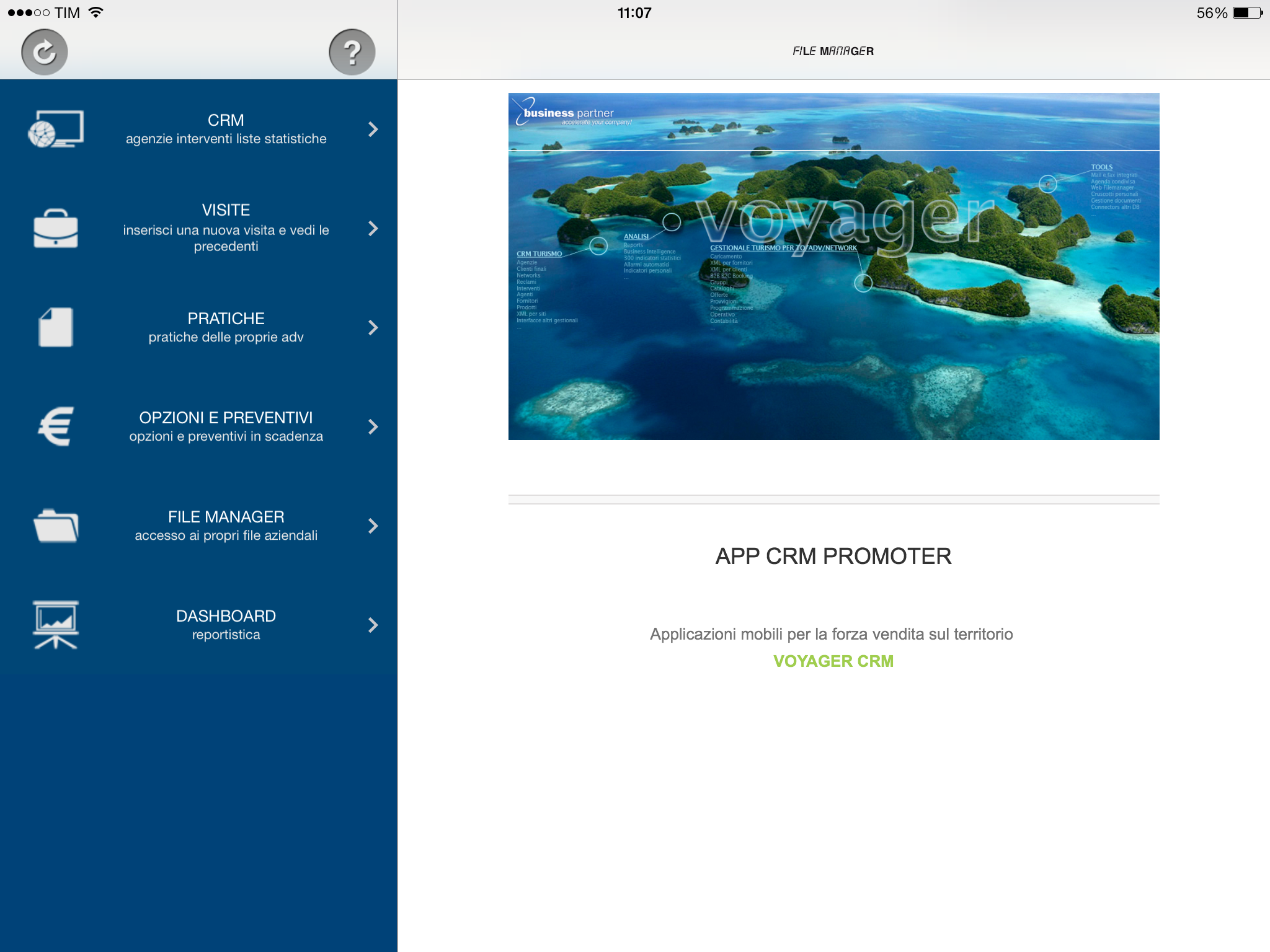Open the OPZIONI E PREVENTIVI menu entry

pos(198,426)
